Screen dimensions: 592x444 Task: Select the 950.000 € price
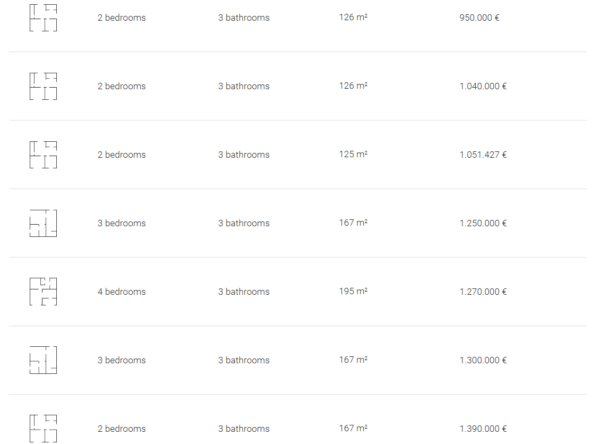479,18
